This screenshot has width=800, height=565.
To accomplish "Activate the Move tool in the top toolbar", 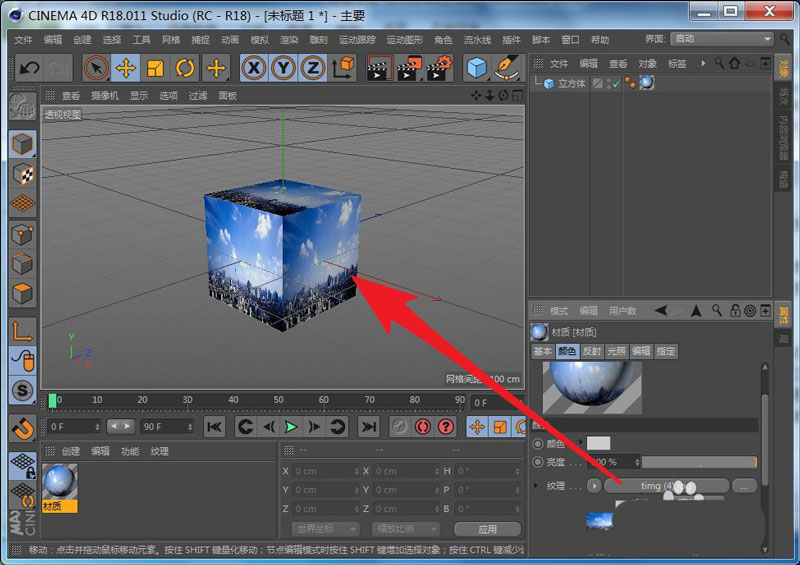I will [126, 68].
